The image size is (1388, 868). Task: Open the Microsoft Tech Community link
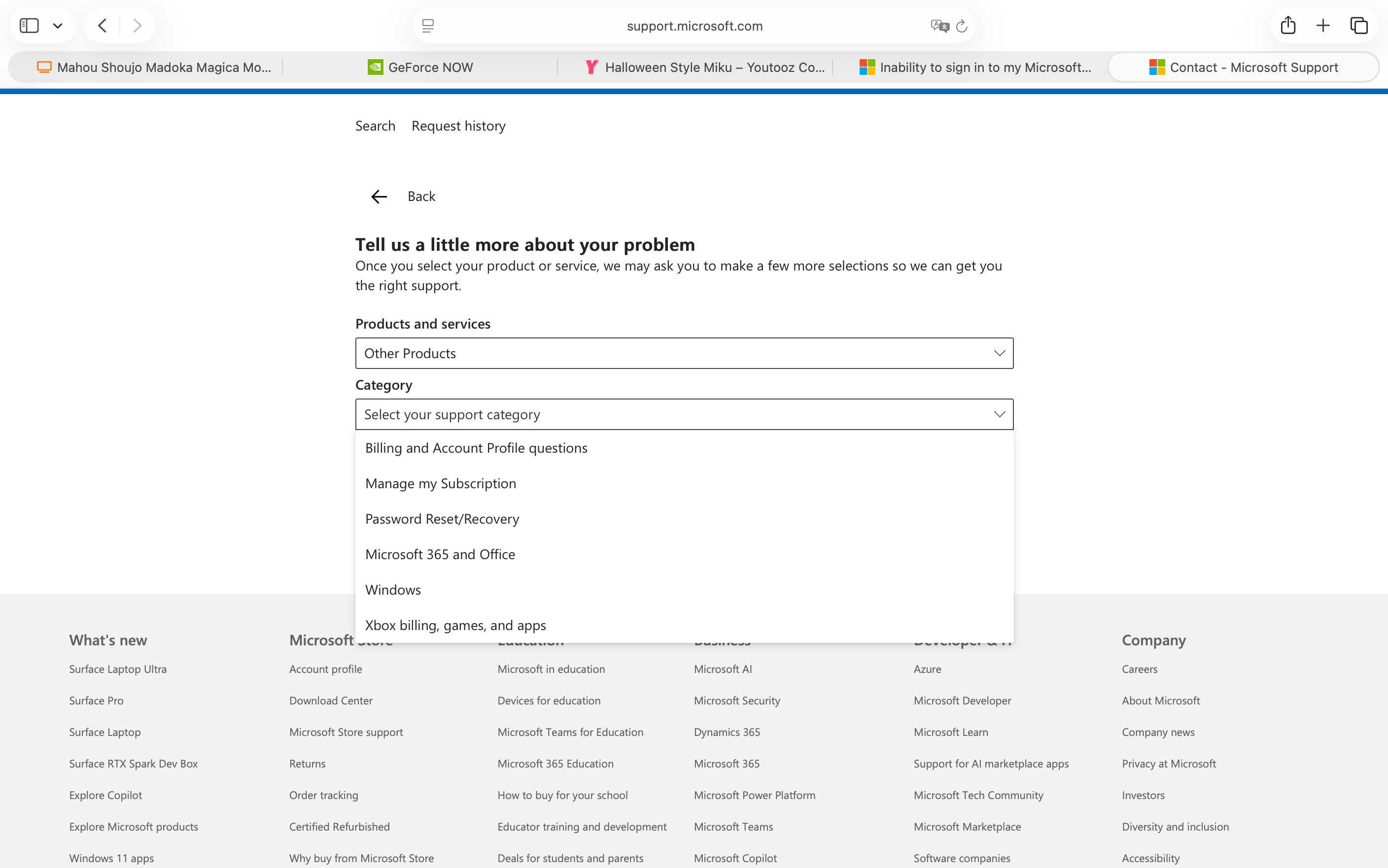tap(978, 795)
